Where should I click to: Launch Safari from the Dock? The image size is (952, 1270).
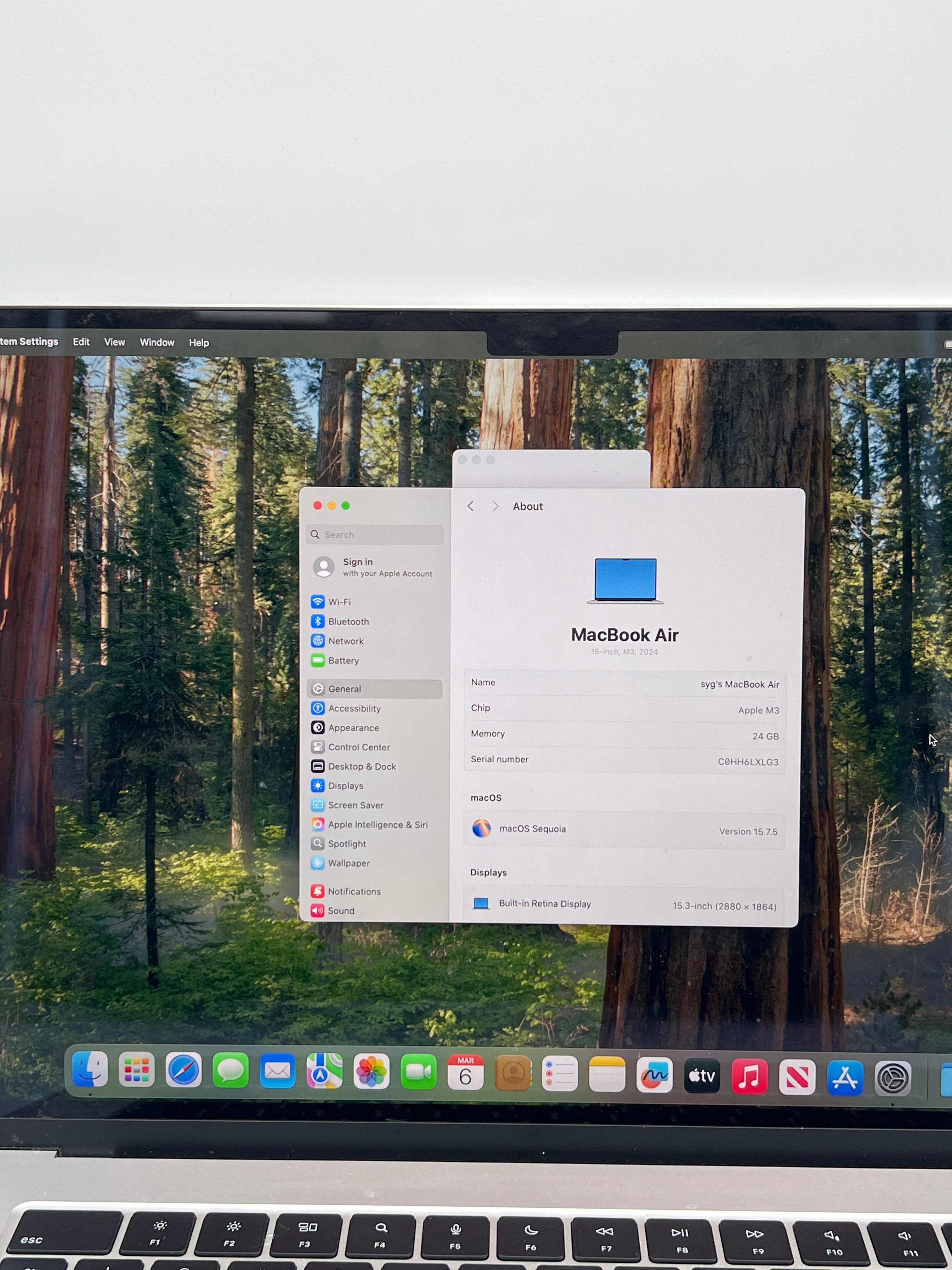(184, 1070)
